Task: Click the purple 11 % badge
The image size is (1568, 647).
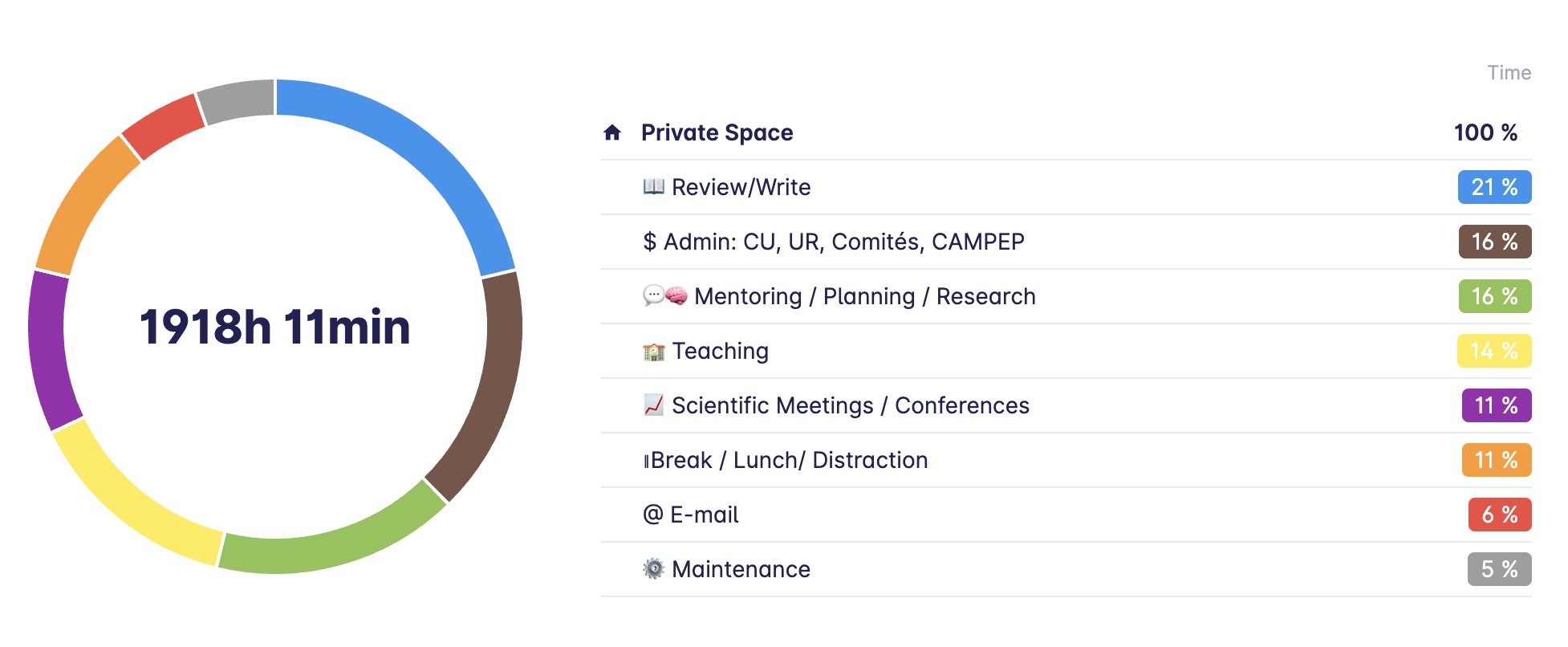Action: 1496,405
